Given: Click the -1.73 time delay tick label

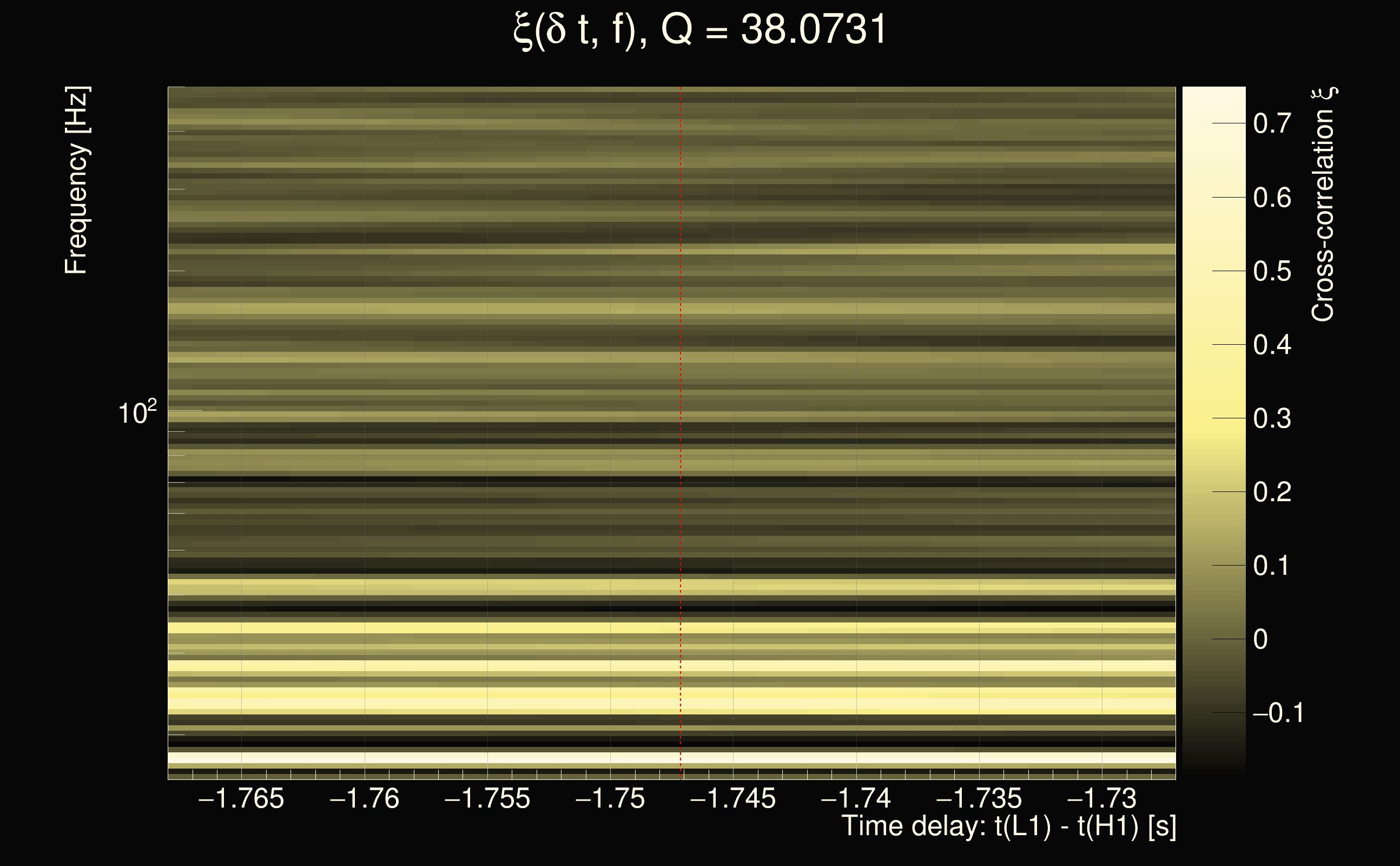Looking at the screenshot, I should pyautogui.click(x=1101, y=798).
